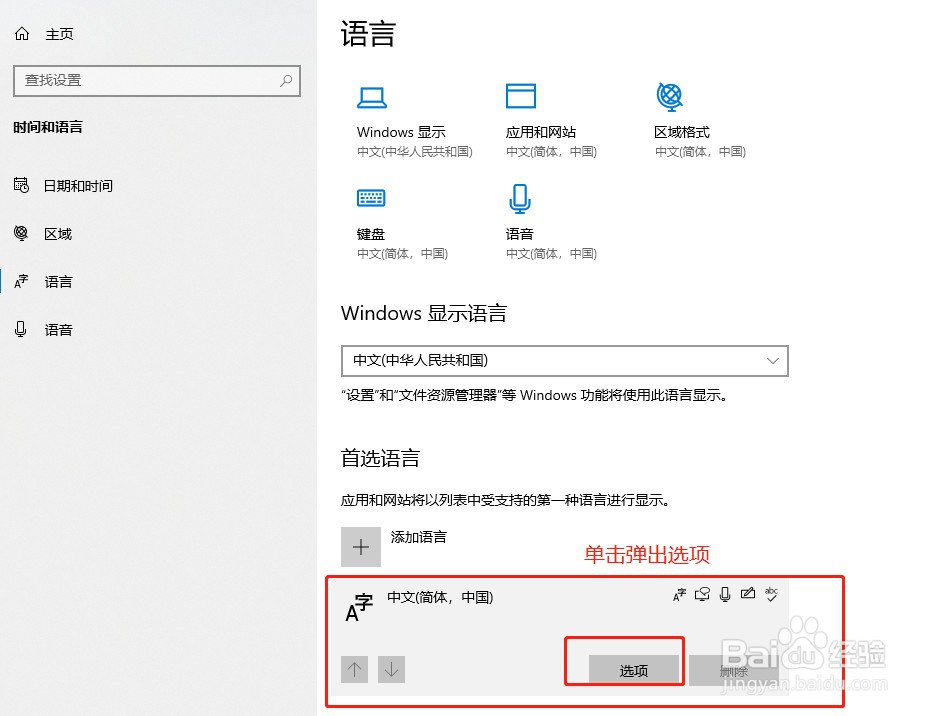Click the 应用和网站 window icon

coord(520,96)
